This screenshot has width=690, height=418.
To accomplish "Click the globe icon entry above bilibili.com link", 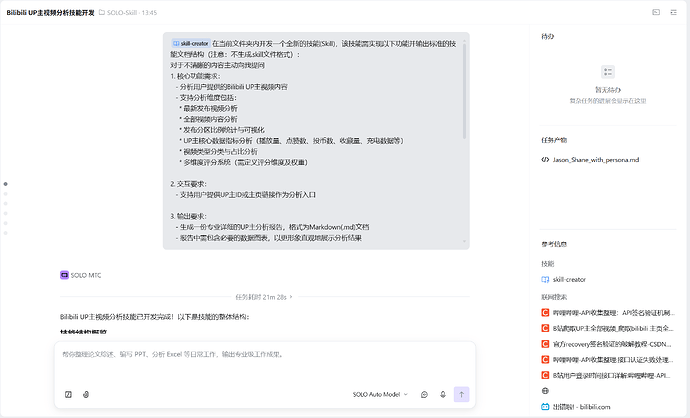I will click(x=545, y=391).
